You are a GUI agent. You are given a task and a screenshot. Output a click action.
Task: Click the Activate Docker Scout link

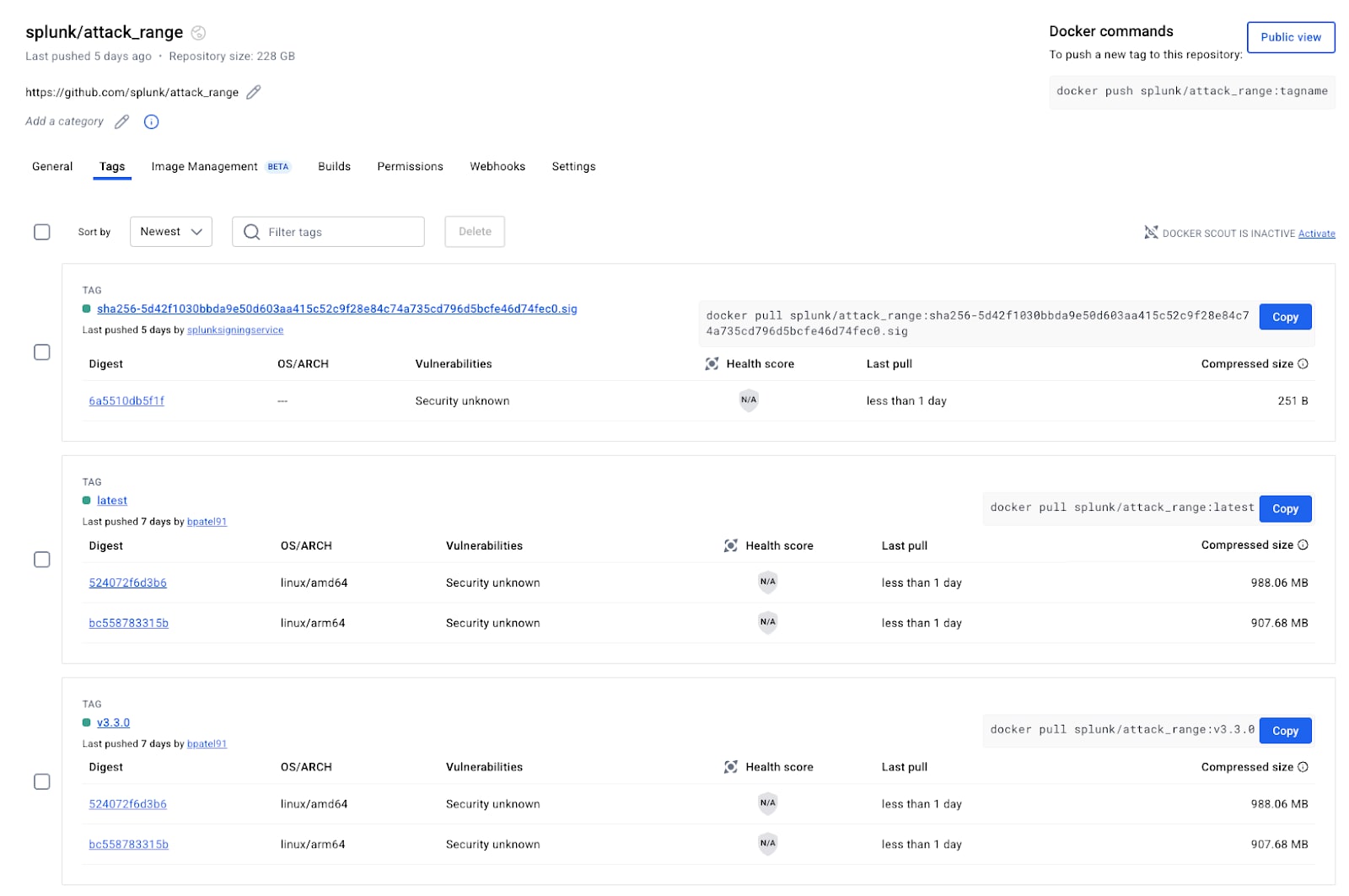(x=1316, y=233)
